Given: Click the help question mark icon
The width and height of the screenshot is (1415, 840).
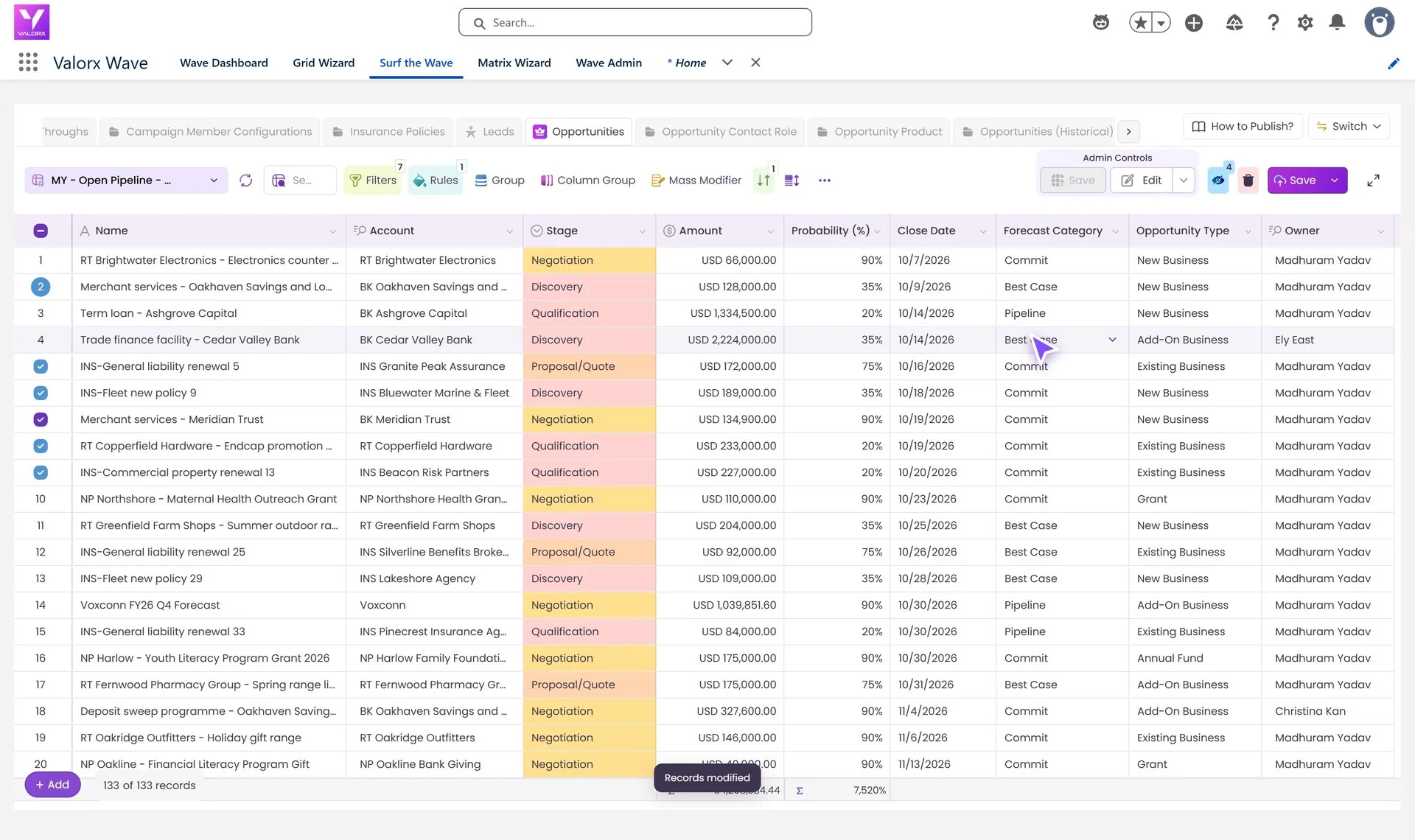Looking at the screenshot, I should coord(1273,23).
